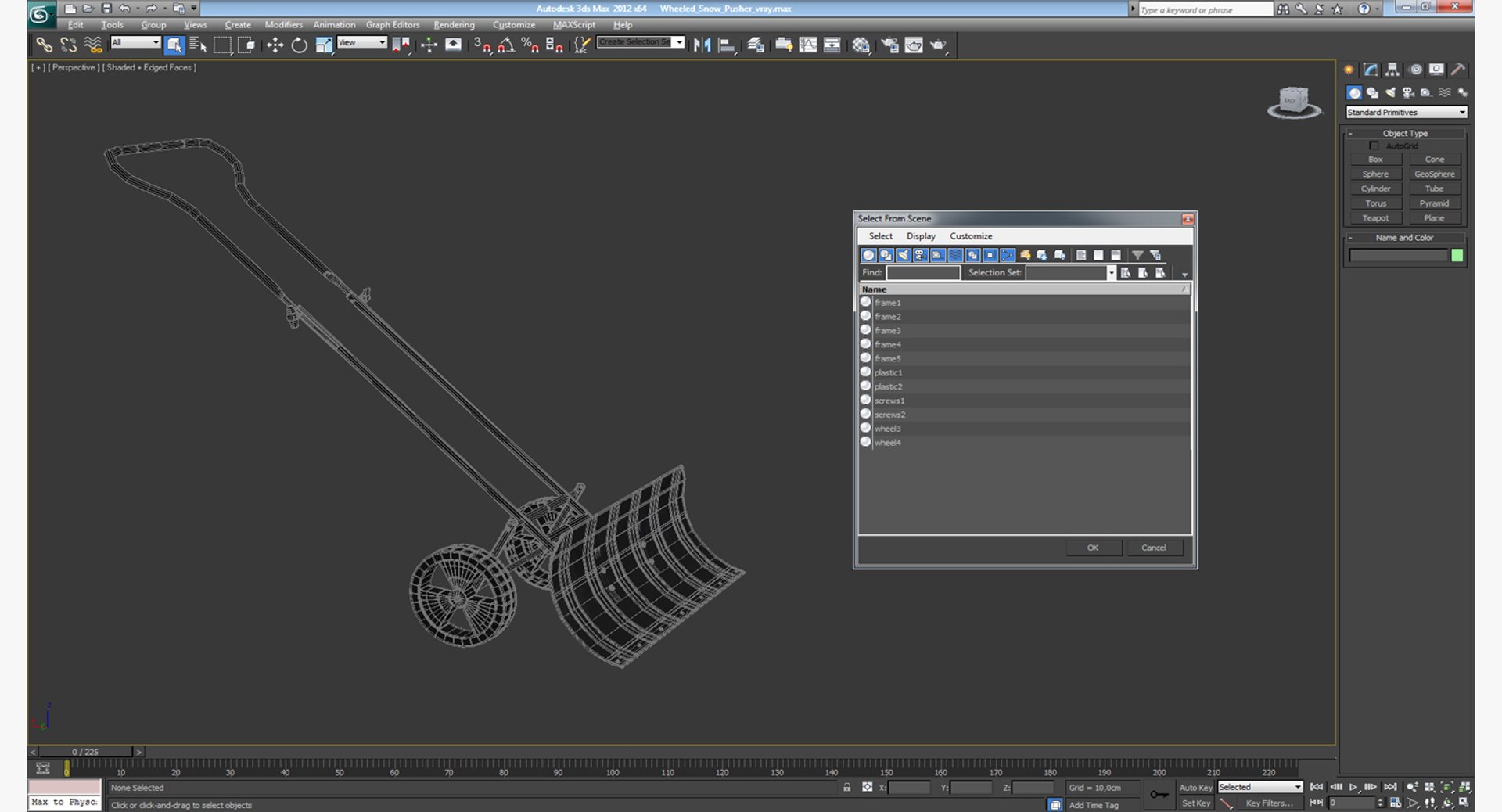Click the GeoSphere button
Screen dimensions: 1502x812
pos(1435,174)
